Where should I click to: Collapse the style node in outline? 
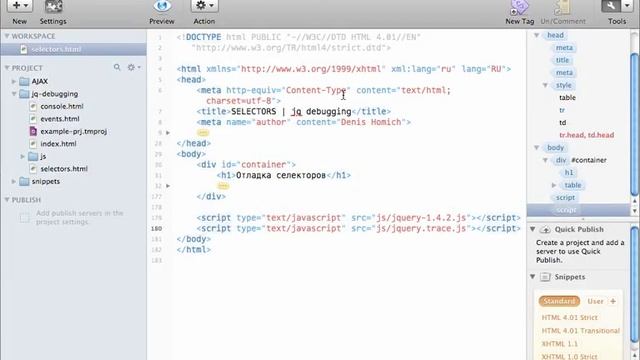tap(545, 85)
